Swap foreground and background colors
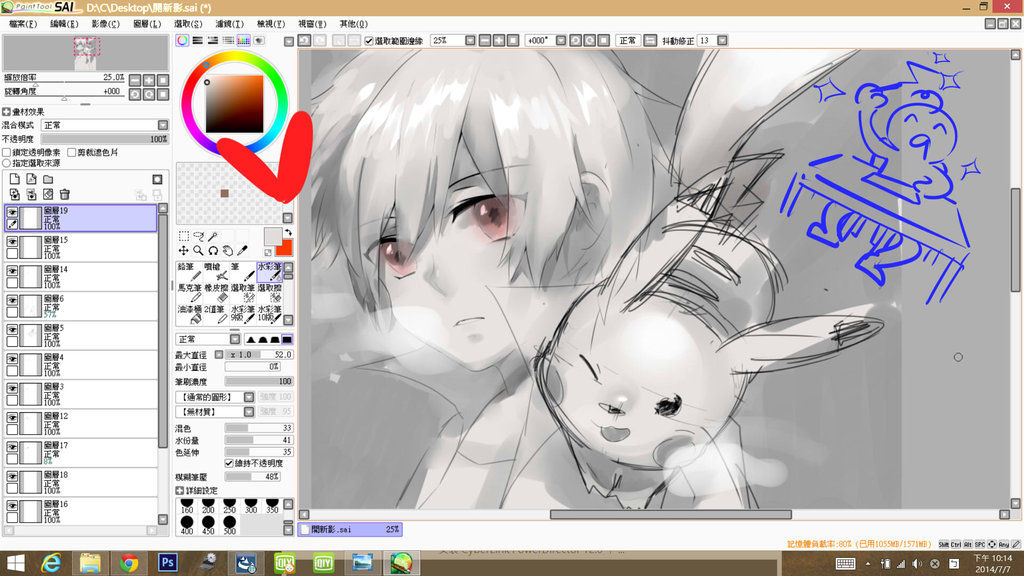1024x576 pixels. tap(288, 232)
